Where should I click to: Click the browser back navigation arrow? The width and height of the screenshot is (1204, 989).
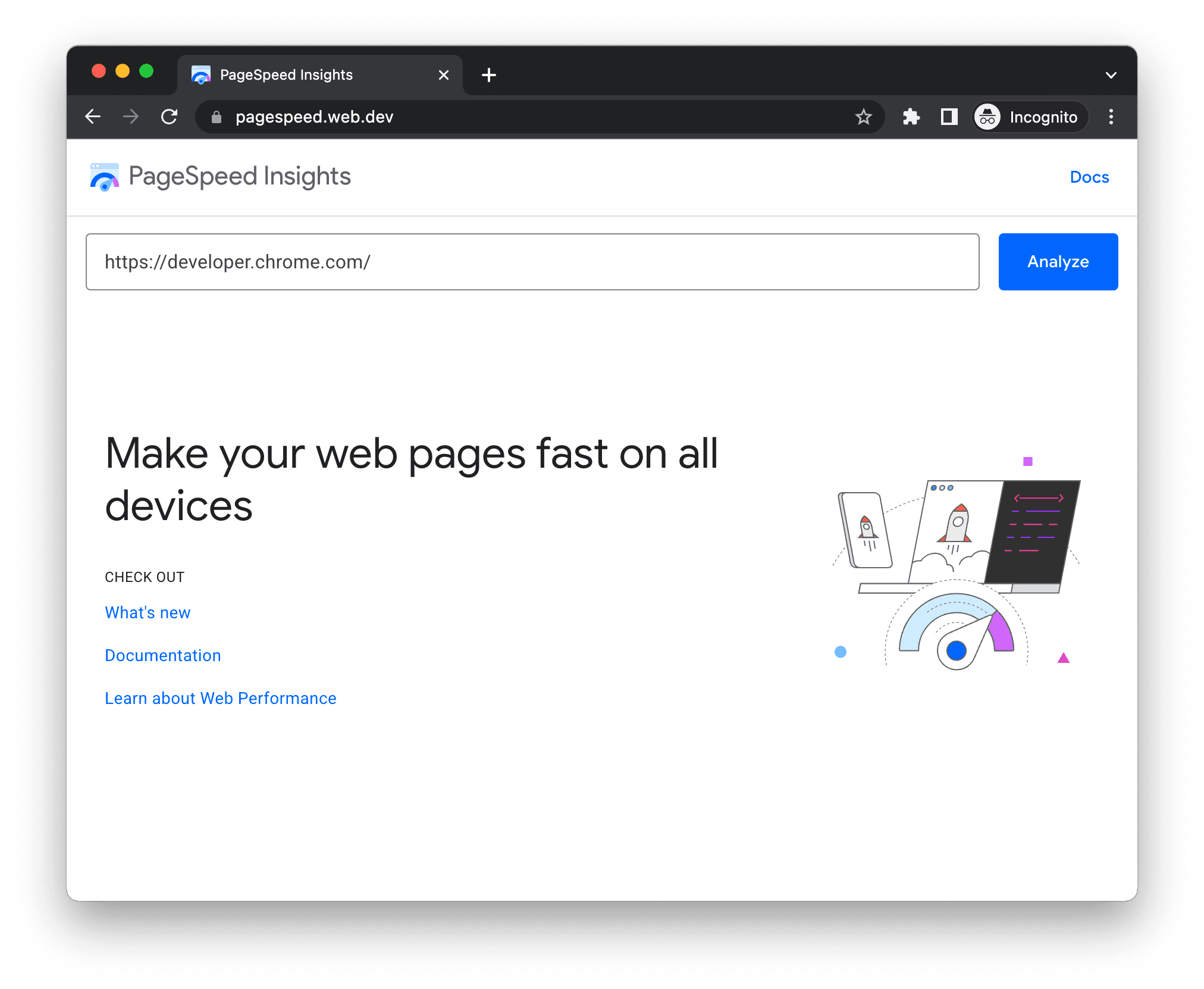(92, 116)
